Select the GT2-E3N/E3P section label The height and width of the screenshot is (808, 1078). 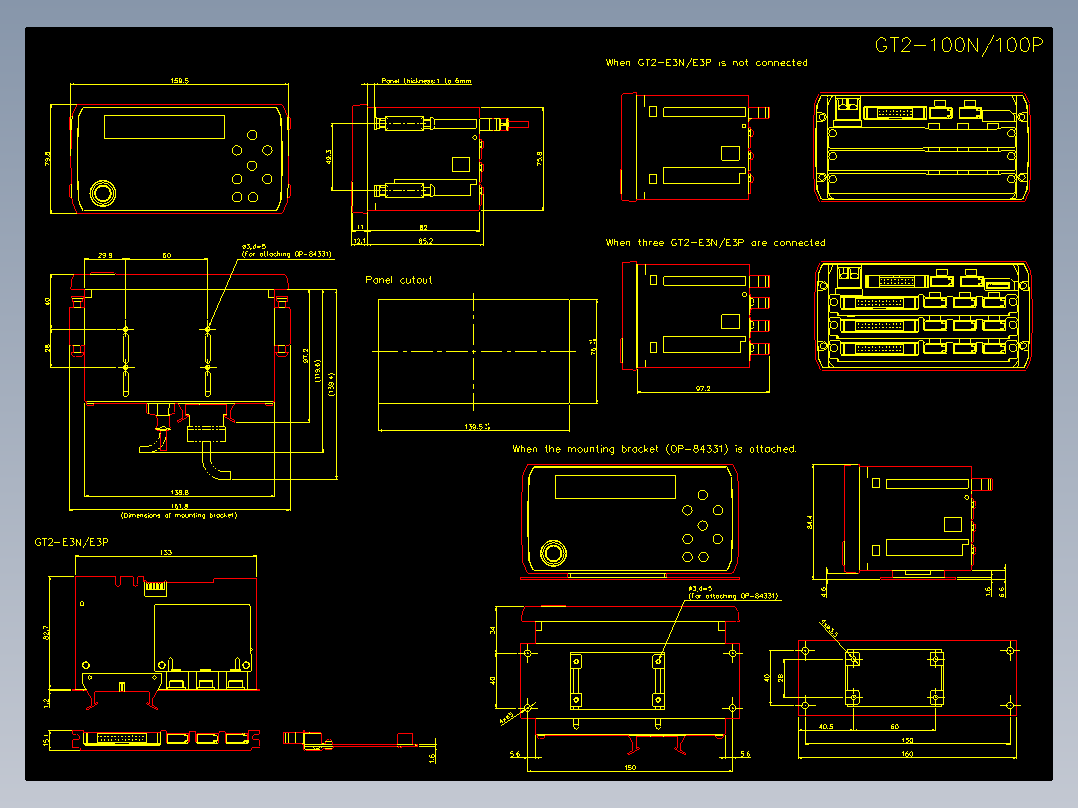[x=70, y=540]
